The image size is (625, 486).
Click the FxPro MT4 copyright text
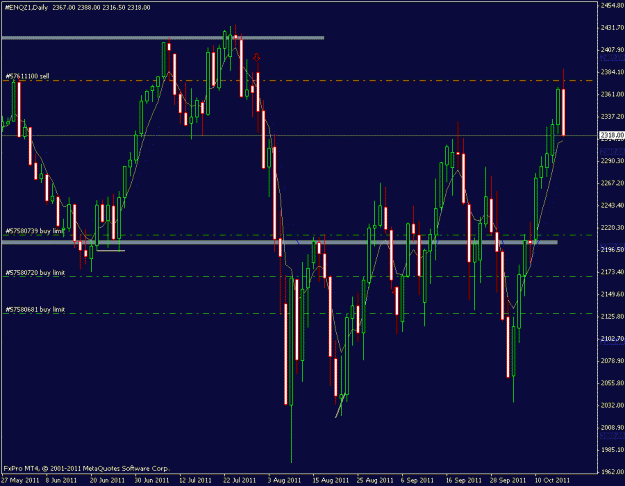(x=87, y=468)
